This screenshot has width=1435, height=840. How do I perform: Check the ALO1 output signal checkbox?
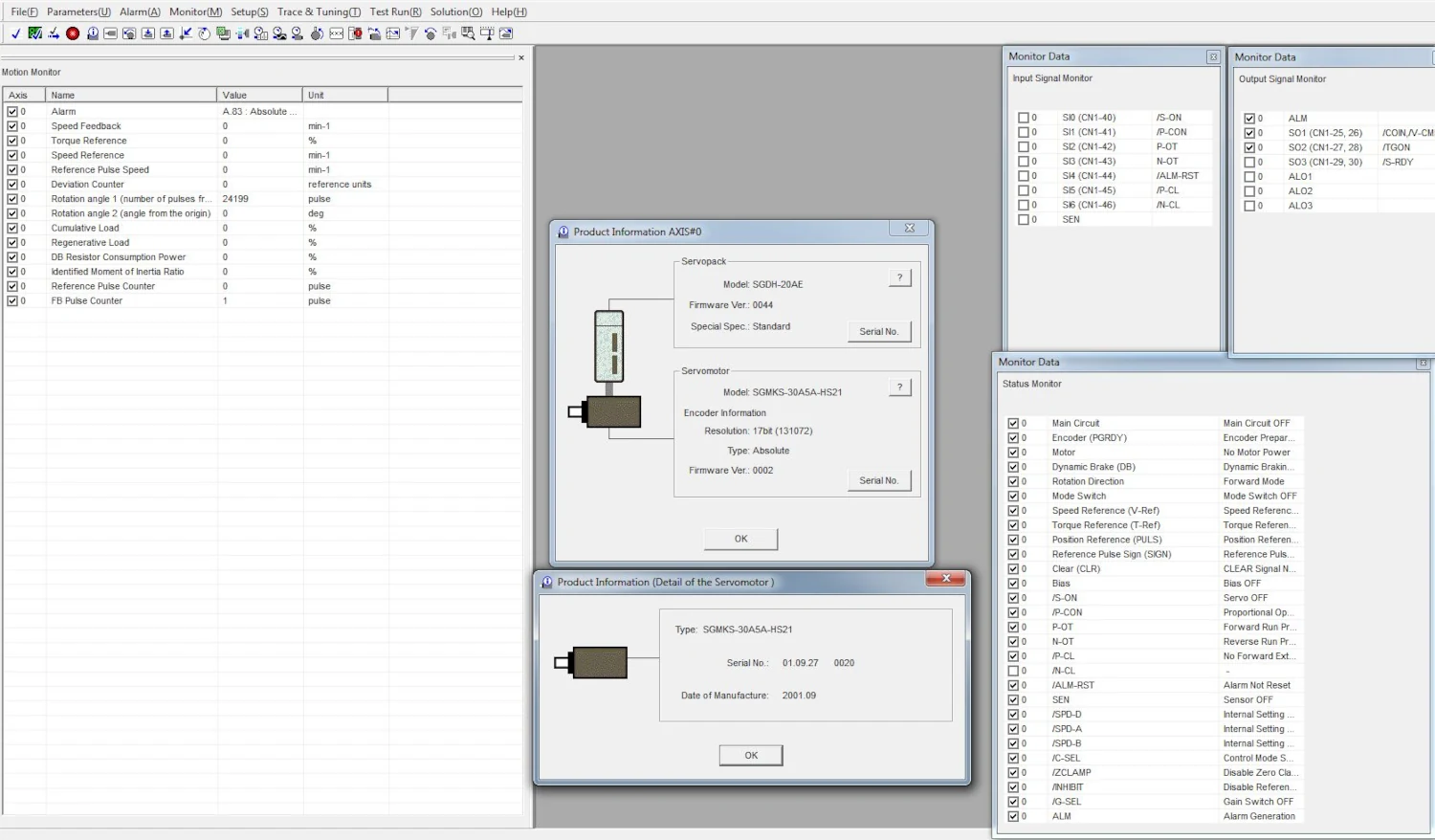pyautogui.click(x=1249, y=177)
